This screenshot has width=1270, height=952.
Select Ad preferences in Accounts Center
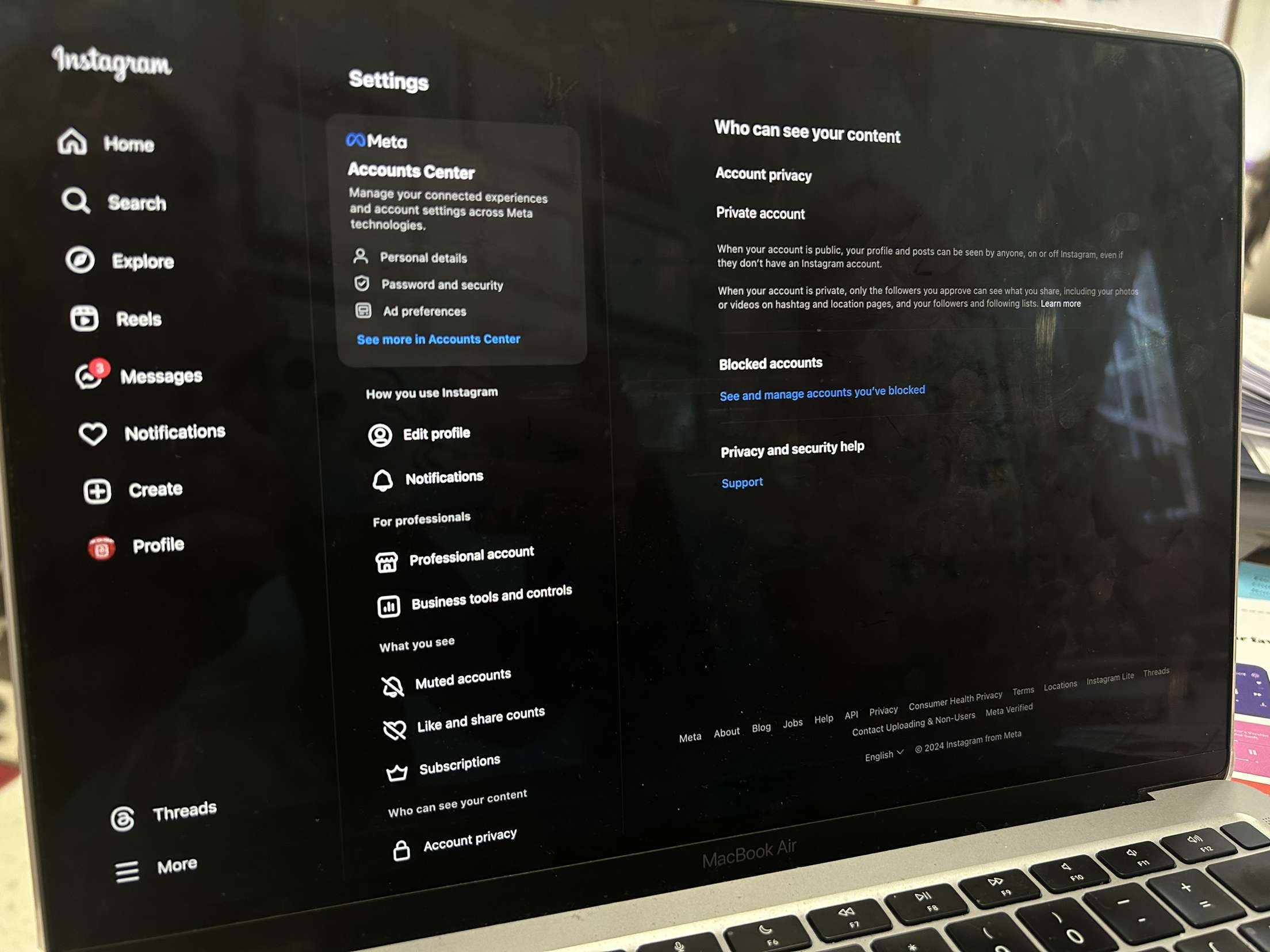pos(423,312)
